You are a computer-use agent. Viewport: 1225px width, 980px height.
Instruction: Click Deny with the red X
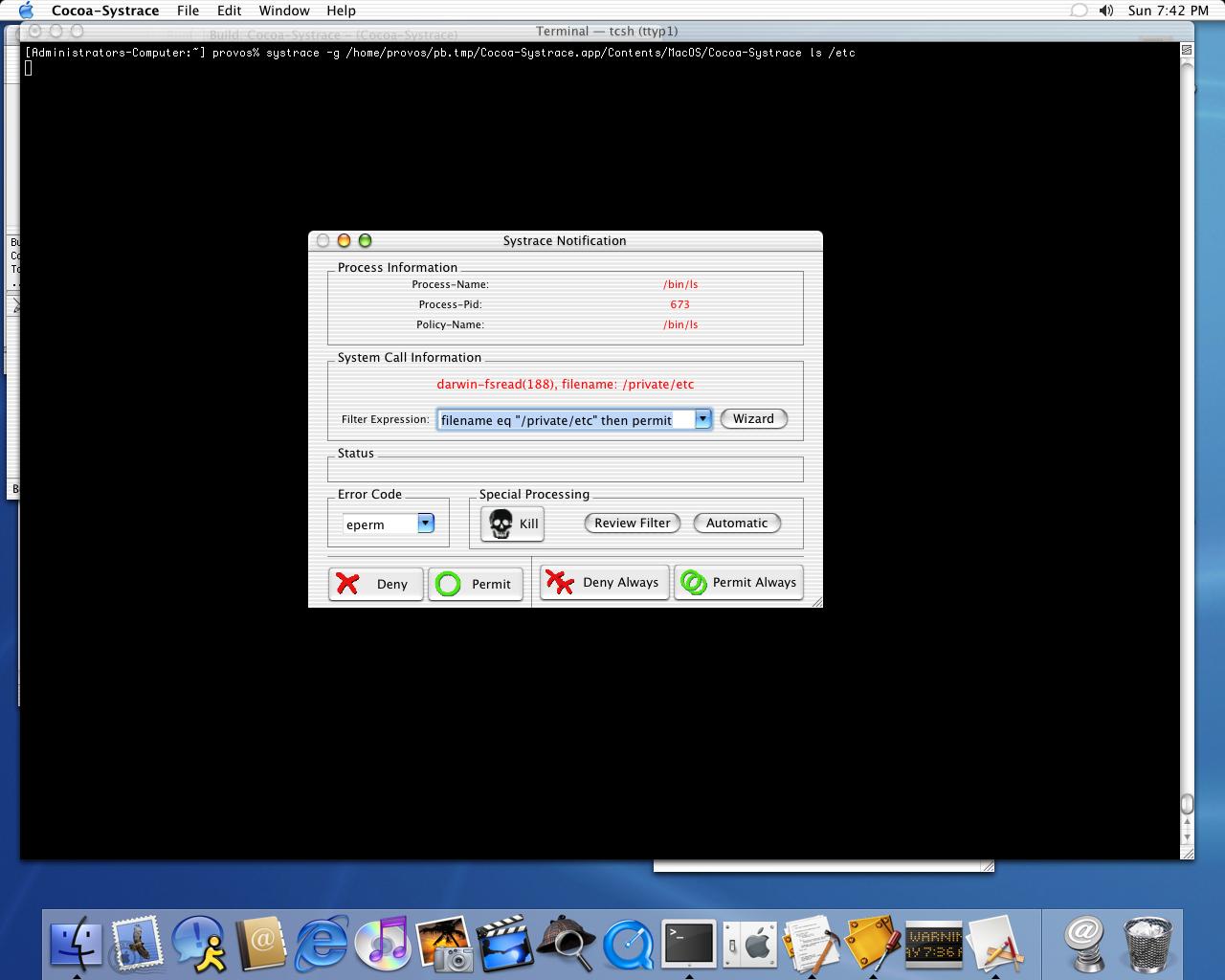375,584
